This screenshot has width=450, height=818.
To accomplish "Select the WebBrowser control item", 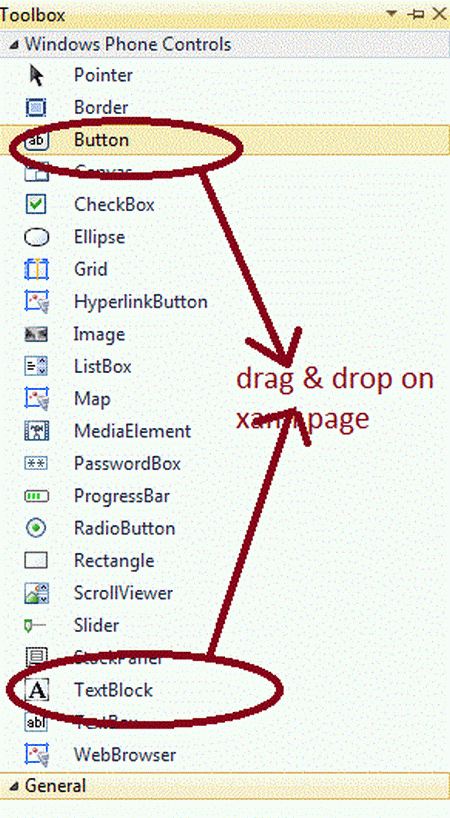I will tap(225, 755).
